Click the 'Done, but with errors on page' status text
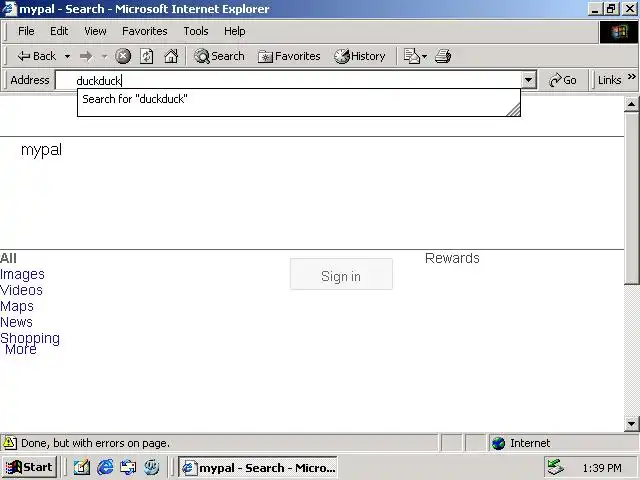 click(x=95, y=443)
